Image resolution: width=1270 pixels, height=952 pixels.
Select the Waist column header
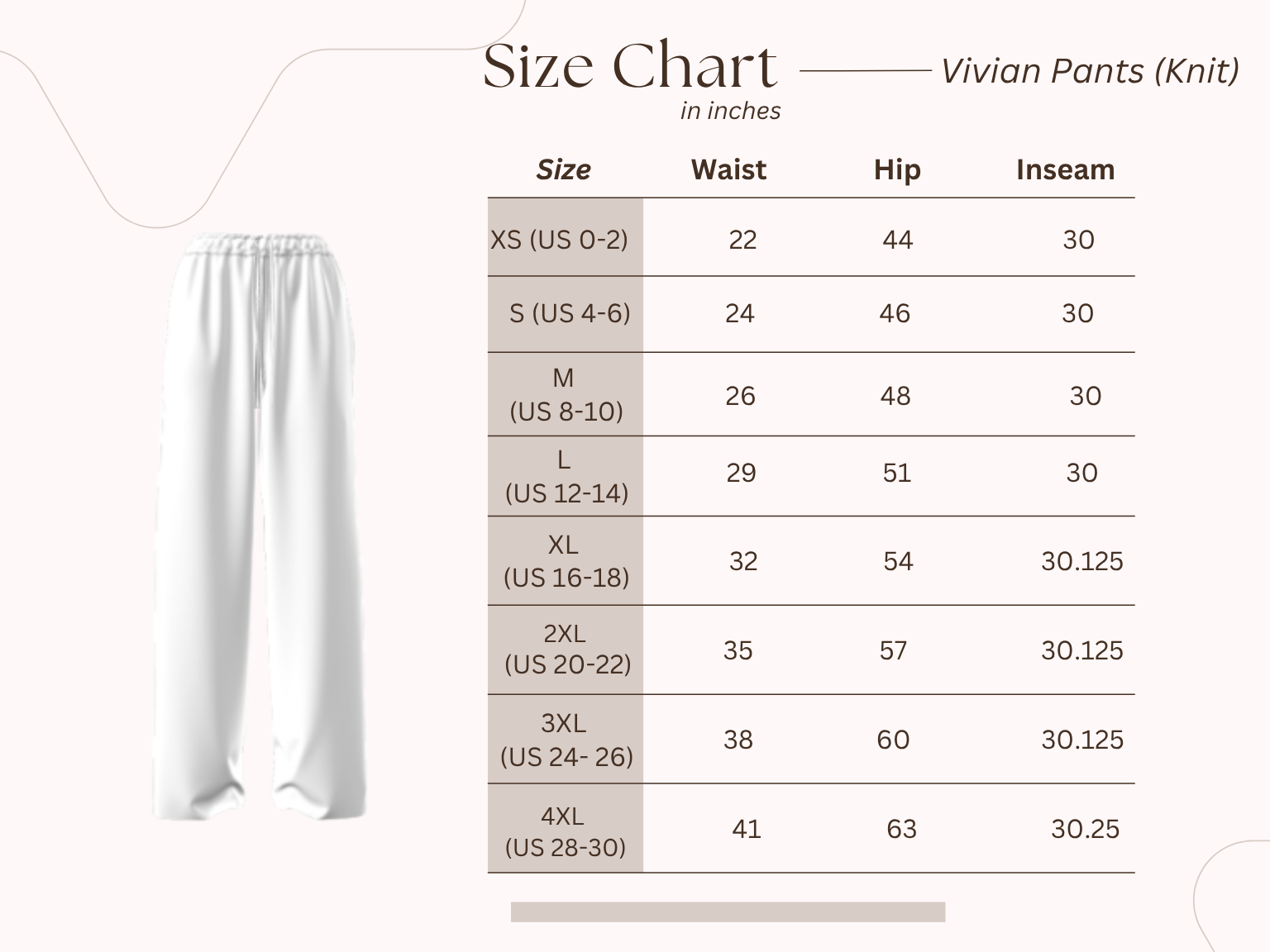click(x=728, y=169)
